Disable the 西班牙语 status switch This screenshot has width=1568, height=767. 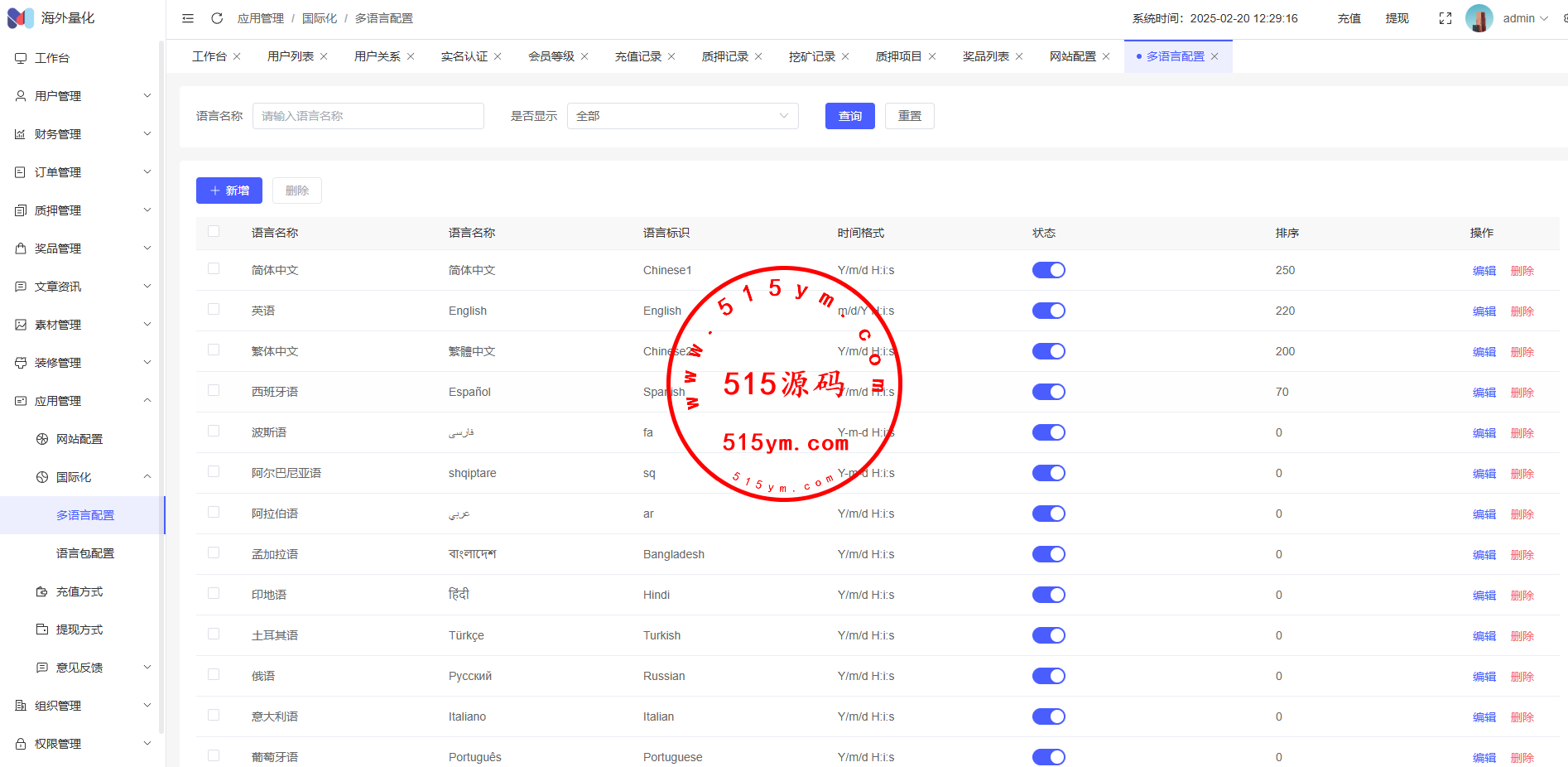1048,392
